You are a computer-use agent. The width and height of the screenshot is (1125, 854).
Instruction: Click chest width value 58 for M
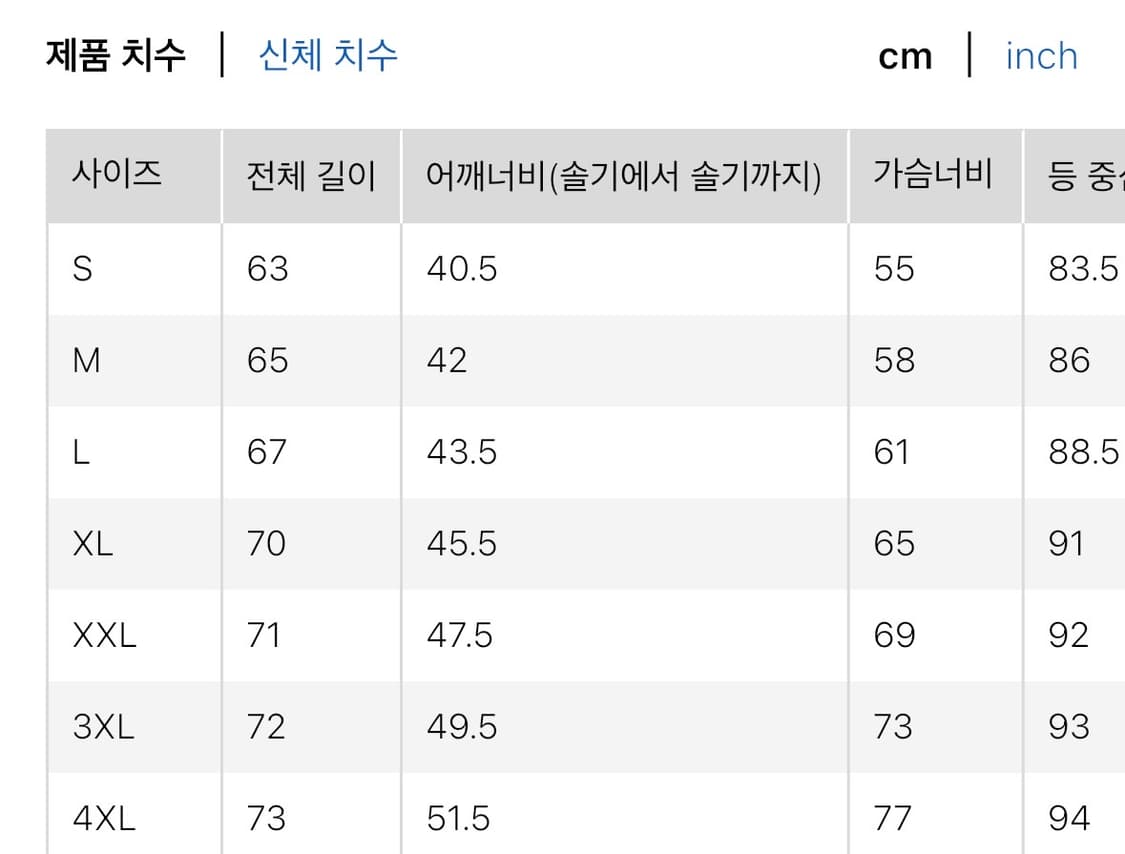893,360
